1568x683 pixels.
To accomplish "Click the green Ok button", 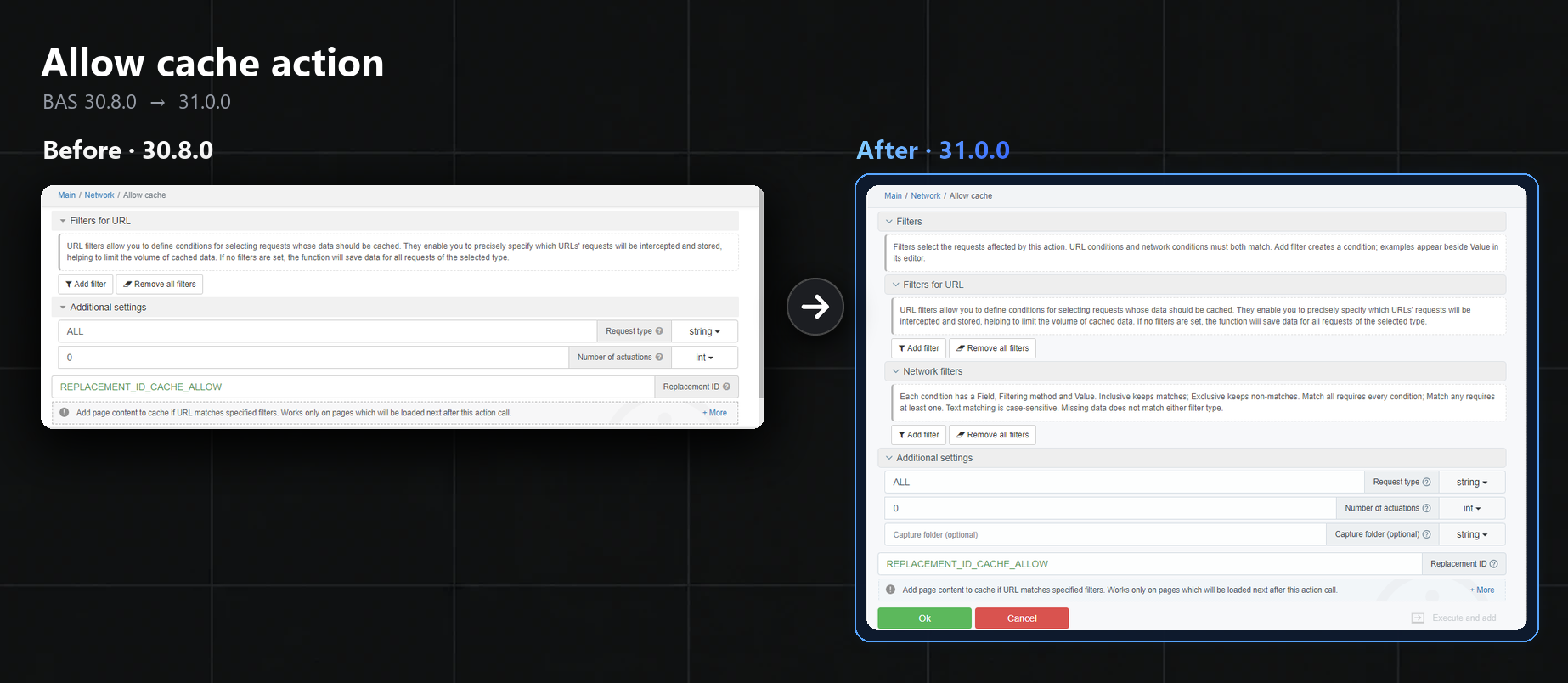I will click(x=924, y=618).
